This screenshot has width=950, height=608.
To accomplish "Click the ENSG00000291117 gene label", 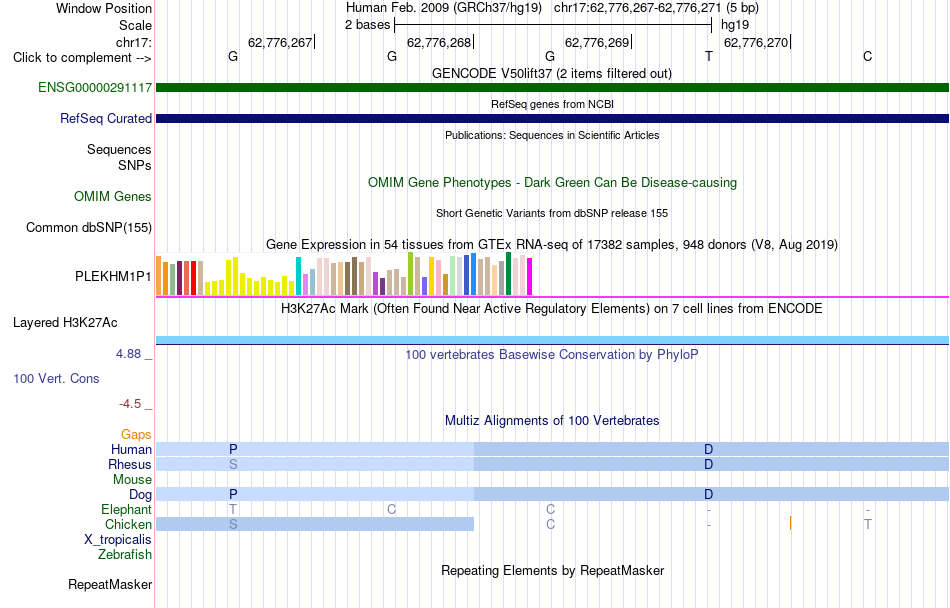I will tap(95, 87).
